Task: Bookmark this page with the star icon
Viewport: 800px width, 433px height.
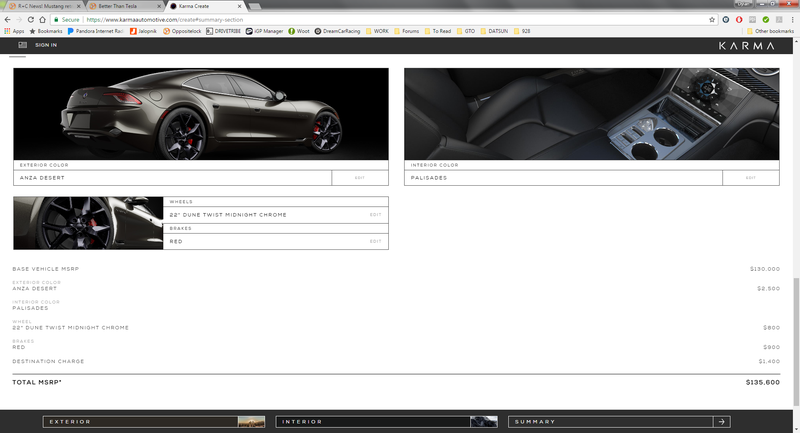Action: point(712,19)
